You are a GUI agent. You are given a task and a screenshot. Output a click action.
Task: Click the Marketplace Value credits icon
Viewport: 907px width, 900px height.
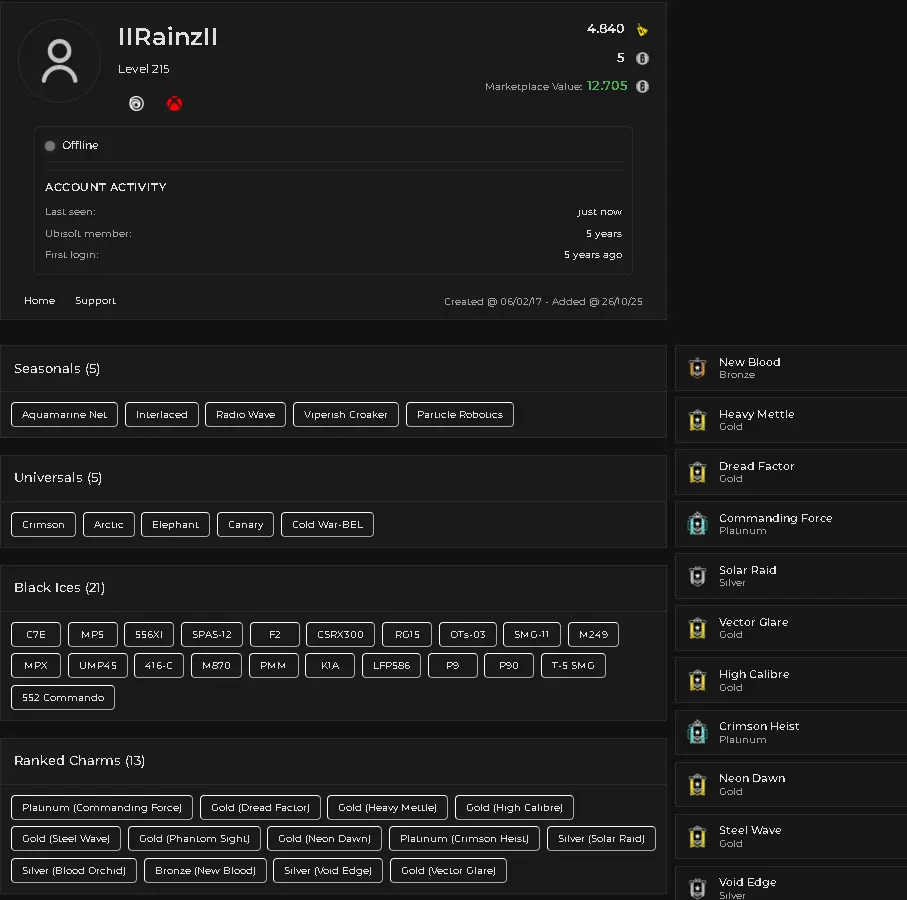(642, 87)
